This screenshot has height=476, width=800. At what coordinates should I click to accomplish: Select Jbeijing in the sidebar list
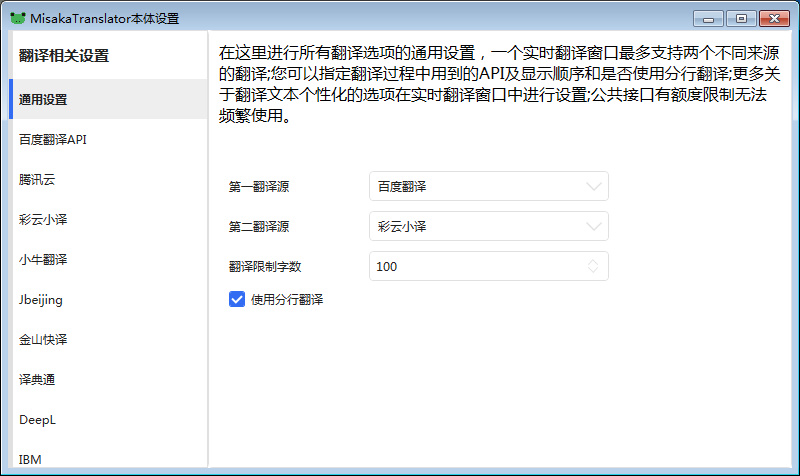click(41, 300)
